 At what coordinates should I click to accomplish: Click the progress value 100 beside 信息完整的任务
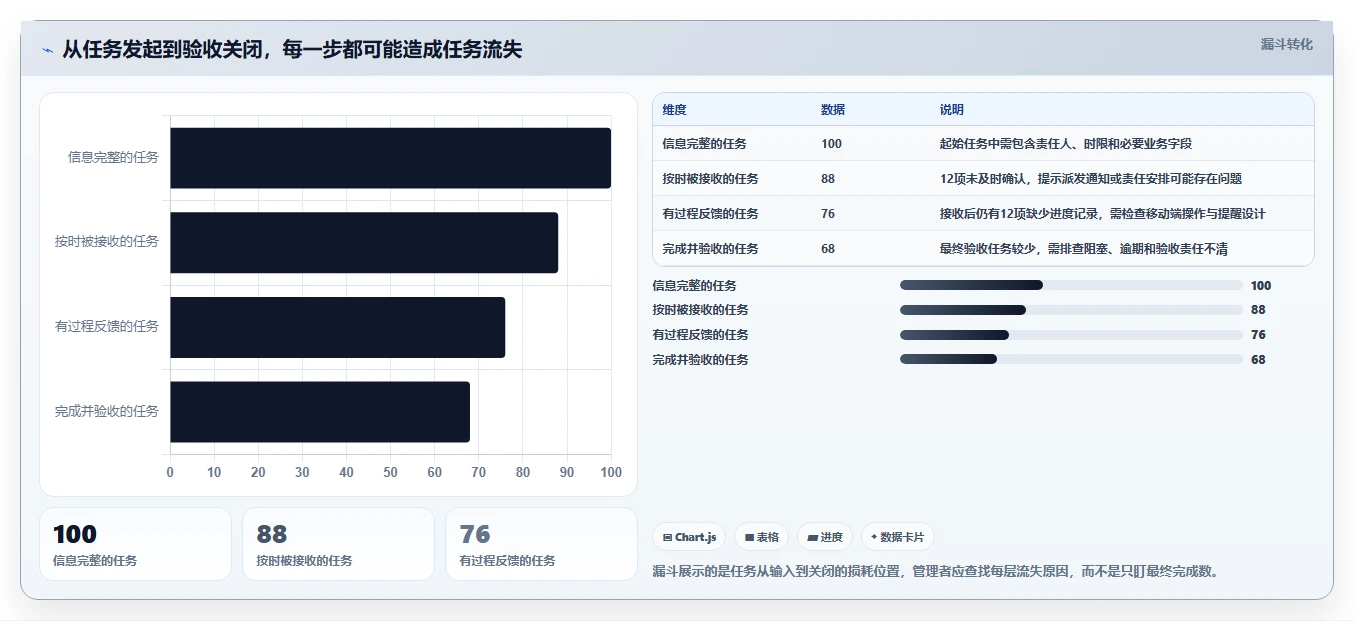click(x=1261, y=286)
